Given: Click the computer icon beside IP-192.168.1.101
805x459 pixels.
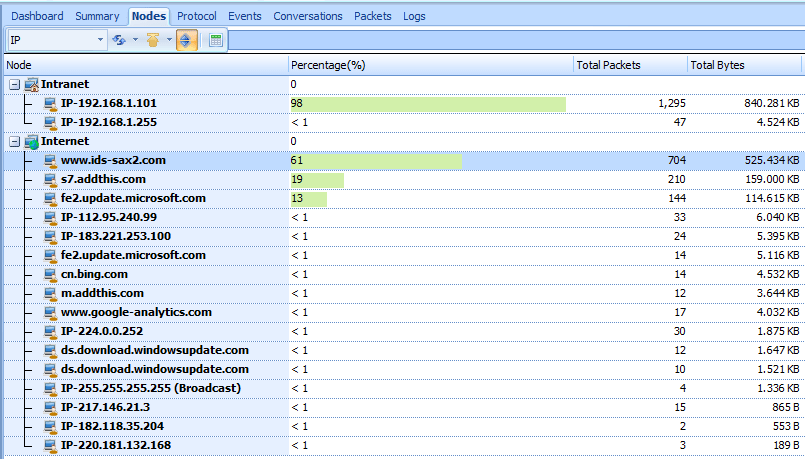Looking at the screenshot, I should (x=50, y=104).
